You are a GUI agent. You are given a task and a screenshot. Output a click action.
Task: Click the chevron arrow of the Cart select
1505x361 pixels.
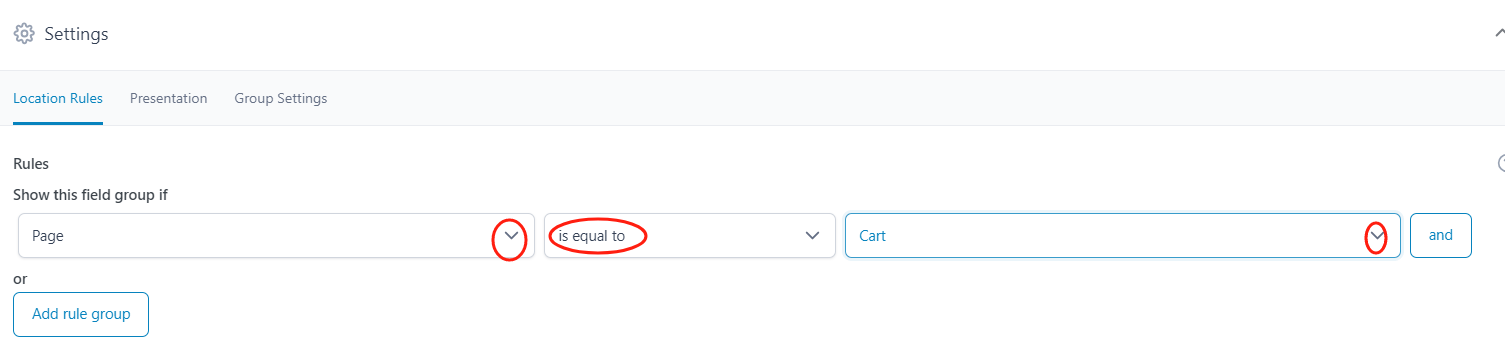pos(1376,236)
